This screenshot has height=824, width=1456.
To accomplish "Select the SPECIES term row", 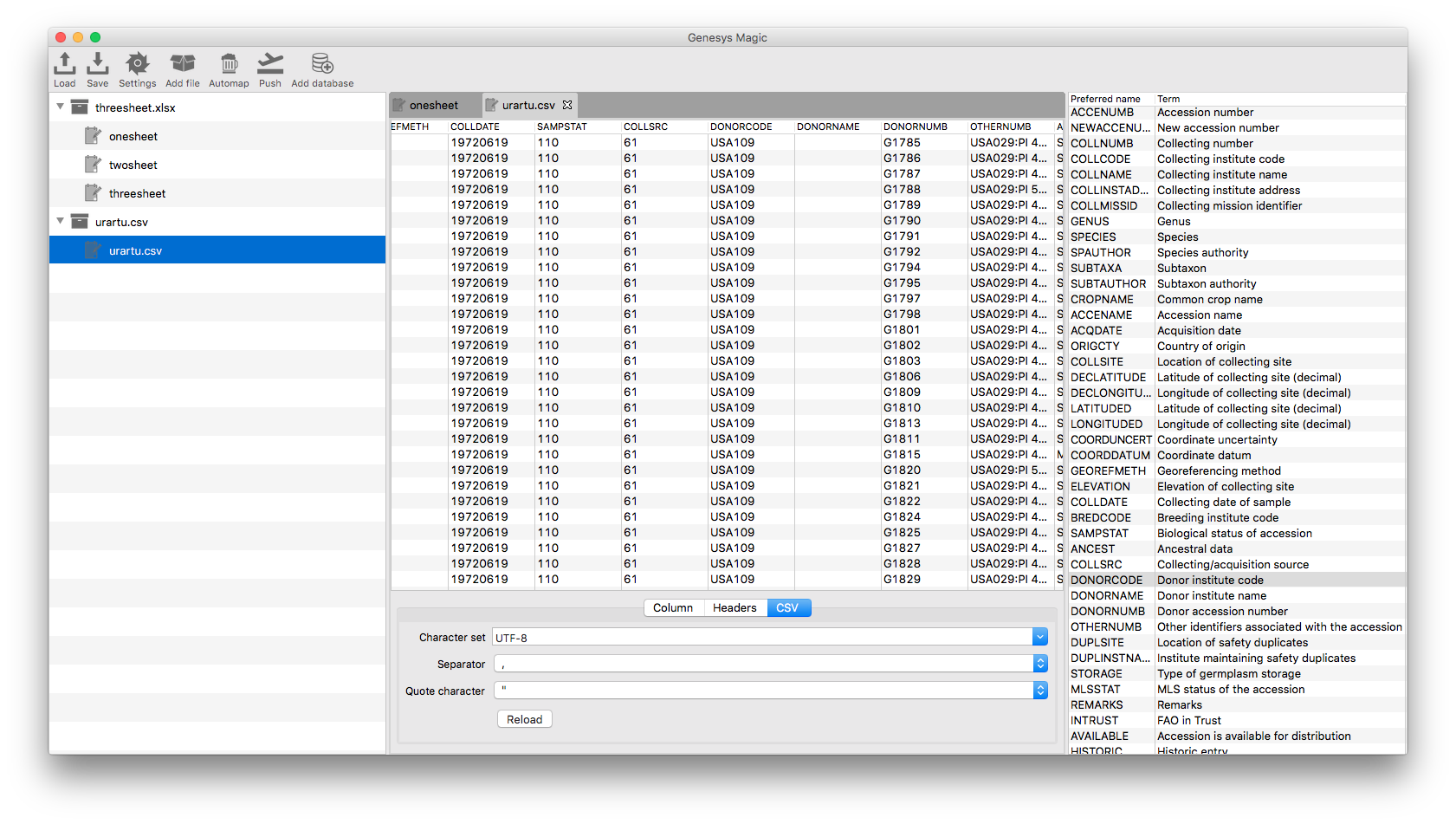I will pos(1237,237).
